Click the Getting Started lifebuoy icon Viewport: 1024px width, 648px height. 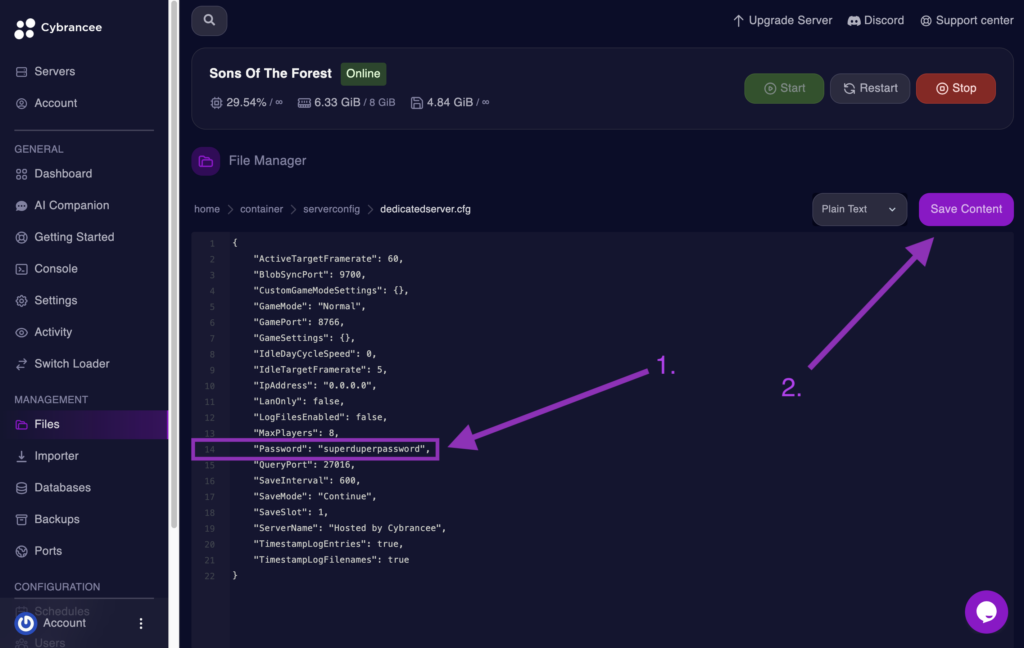[x=22, y=237]
